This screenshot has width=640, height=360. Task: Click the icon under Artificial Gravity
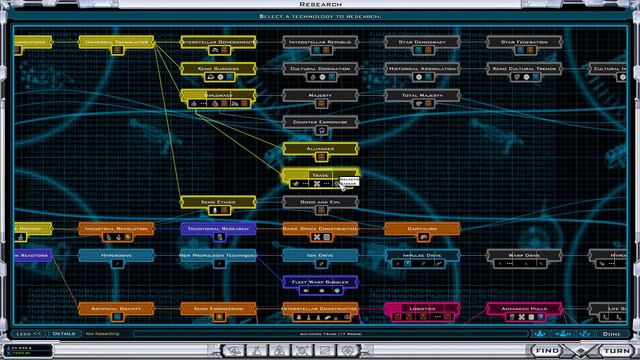118,317
